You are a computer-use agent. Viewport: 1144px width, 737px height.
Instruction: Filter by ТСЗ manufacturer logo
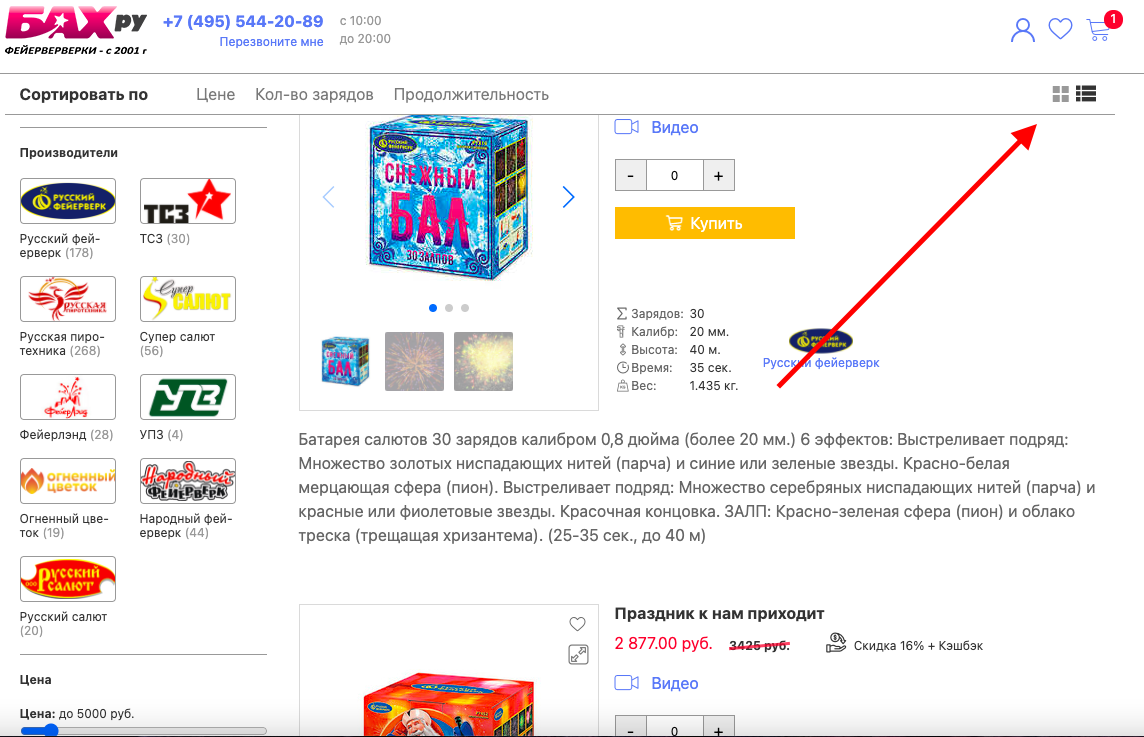pos(188,201)
